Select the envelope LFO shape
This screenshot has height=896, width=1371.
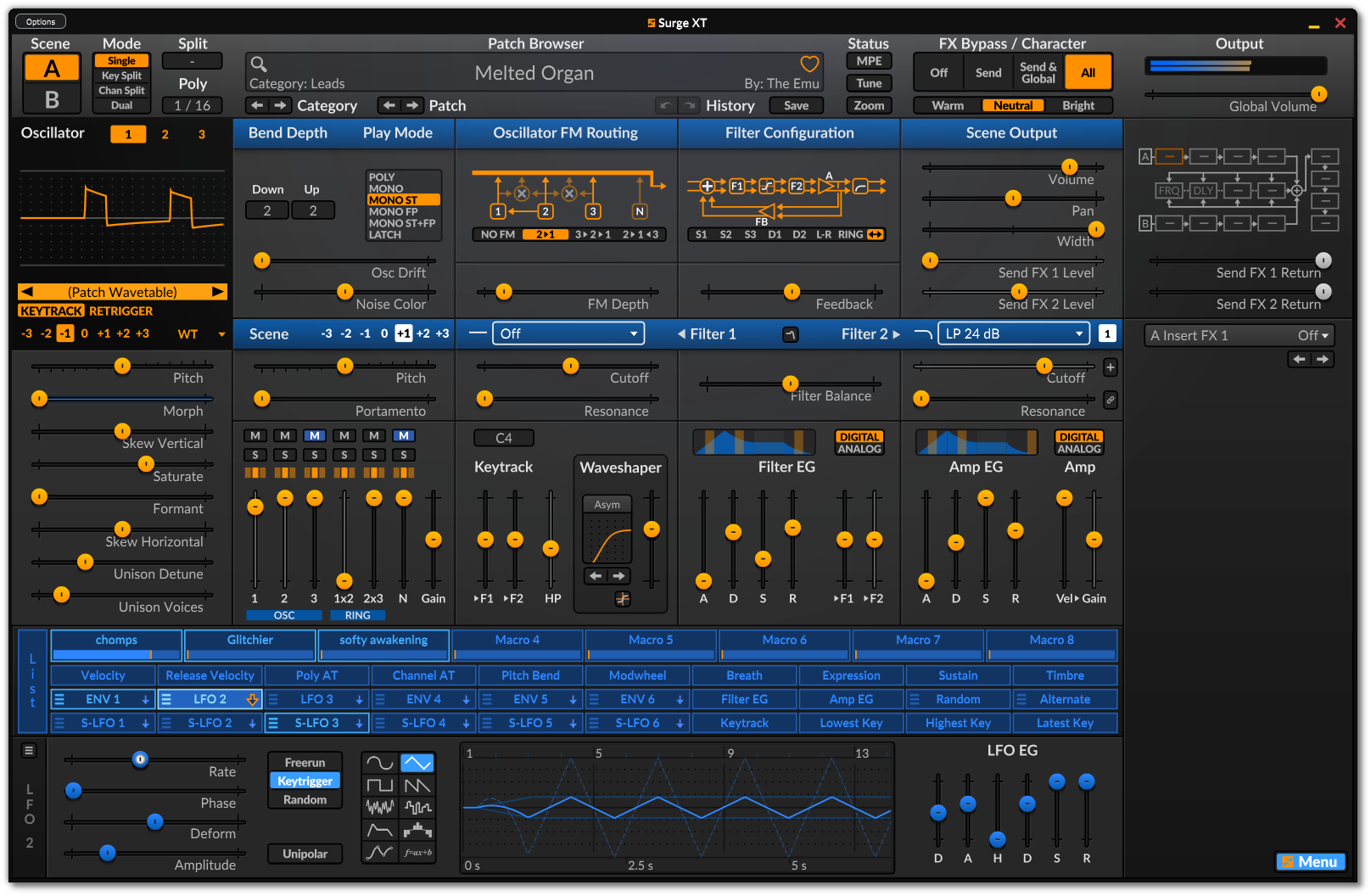pyautogui.click(x=380, y=829)
